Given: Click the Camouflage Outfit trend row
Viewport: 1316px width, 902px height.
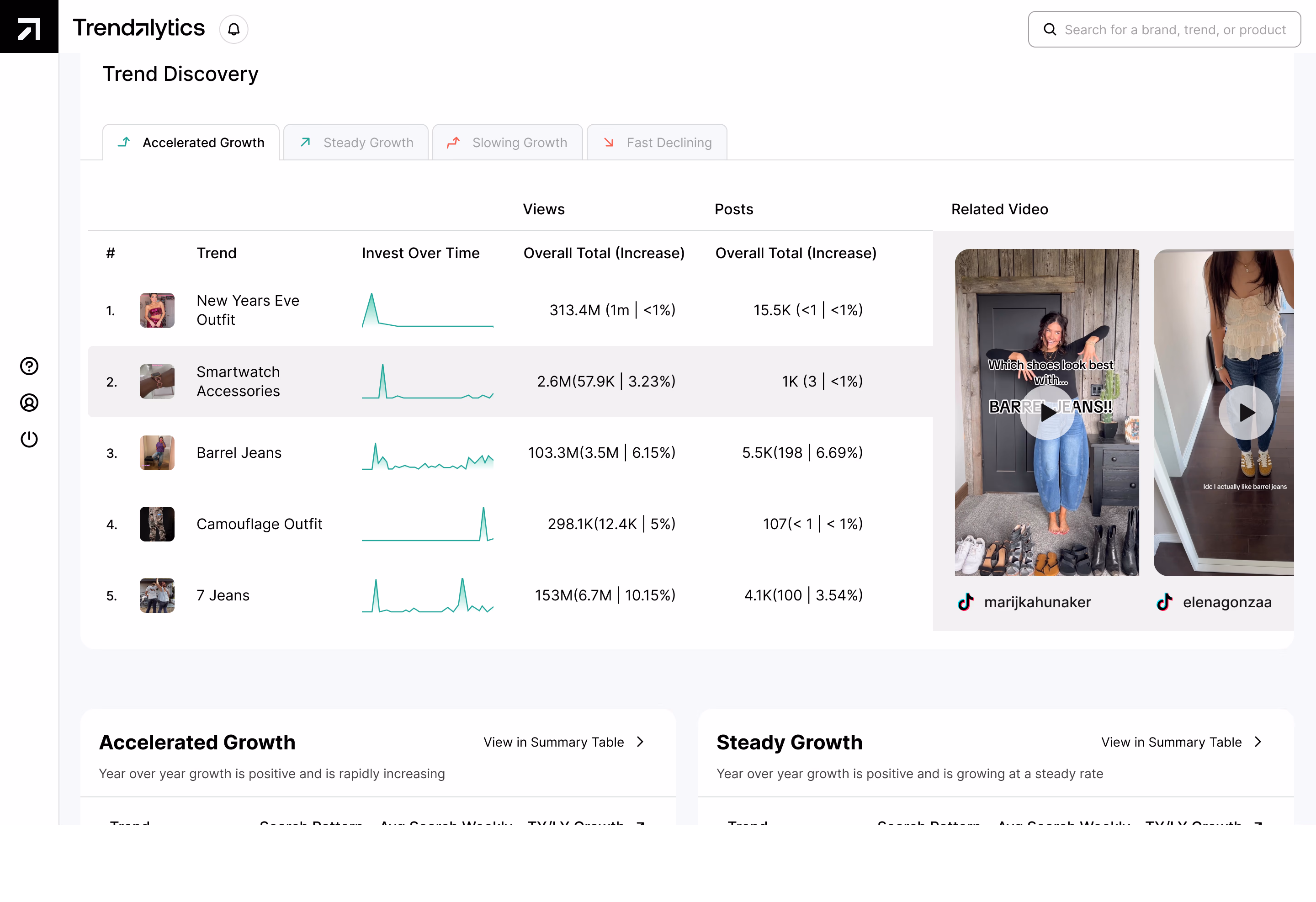Looking at the screenshot, I should 260,524.
